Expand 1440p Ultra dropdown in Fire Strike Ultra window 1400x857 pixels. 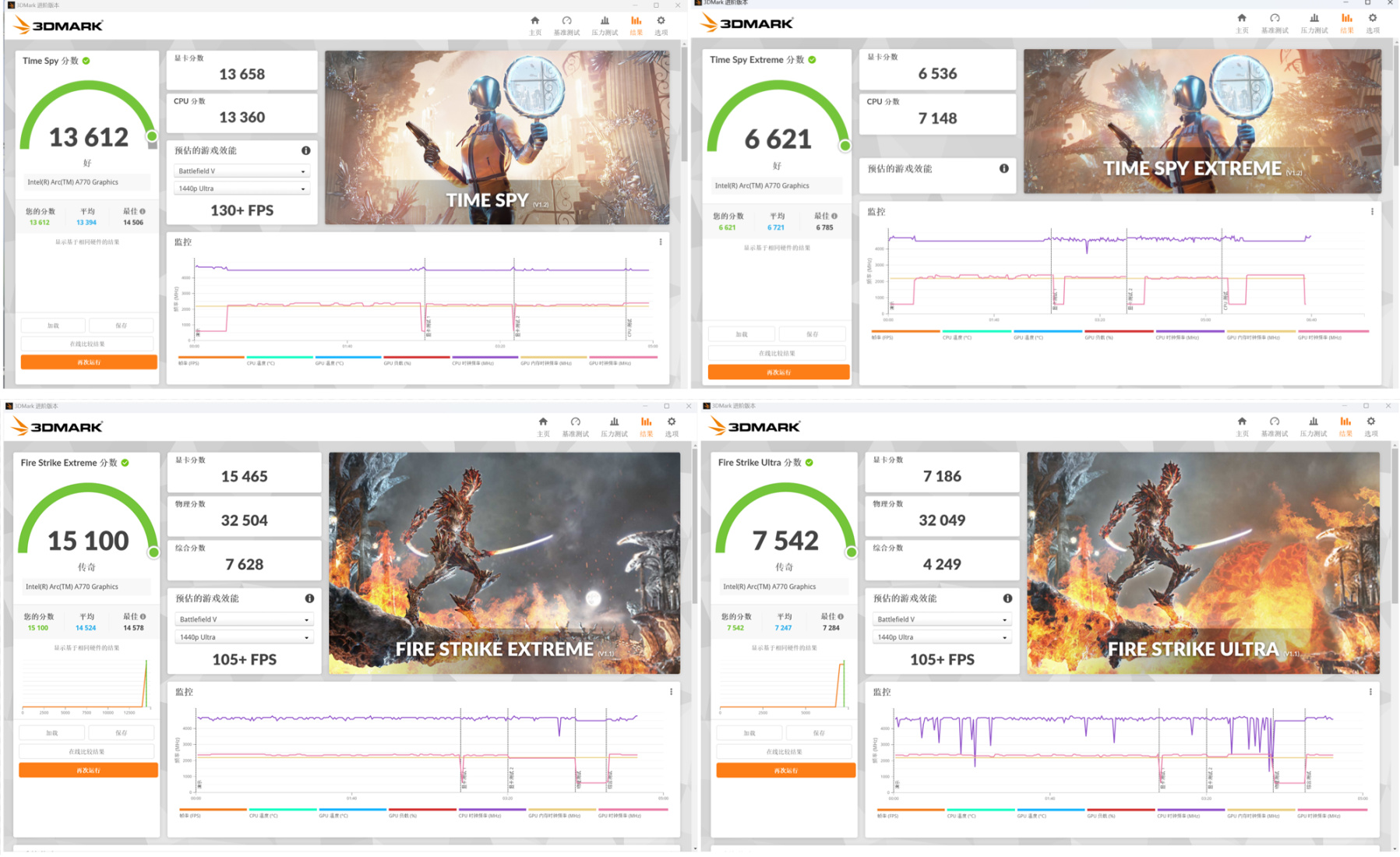click(942, 637)
